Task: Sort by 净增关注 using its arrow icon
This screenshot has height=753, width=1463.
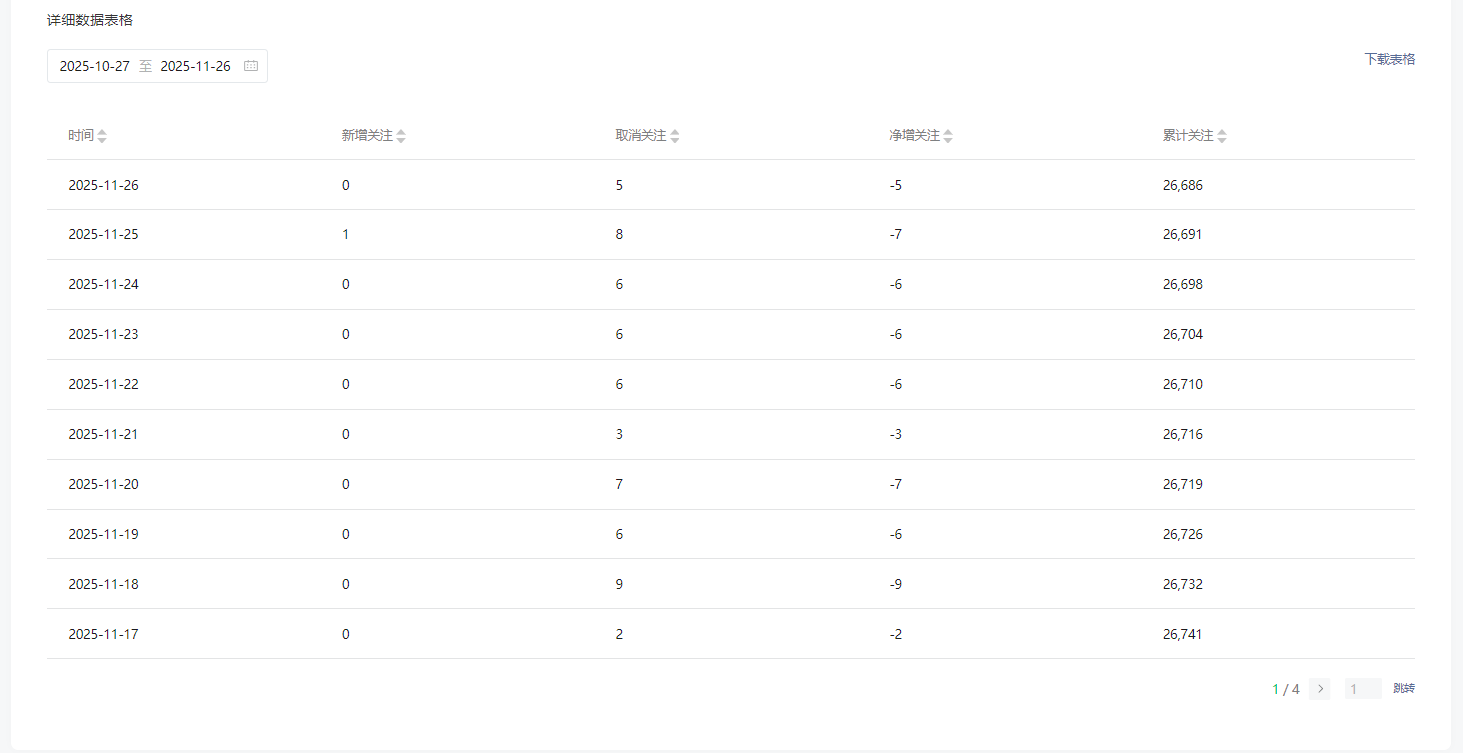Action: click(948, 136)
